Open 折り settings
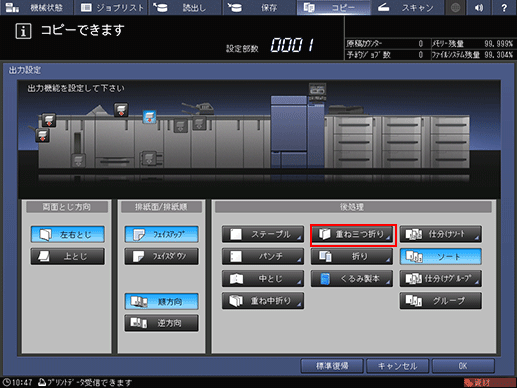This screenshot has width=517, height=388. click(x=352, y=256)
